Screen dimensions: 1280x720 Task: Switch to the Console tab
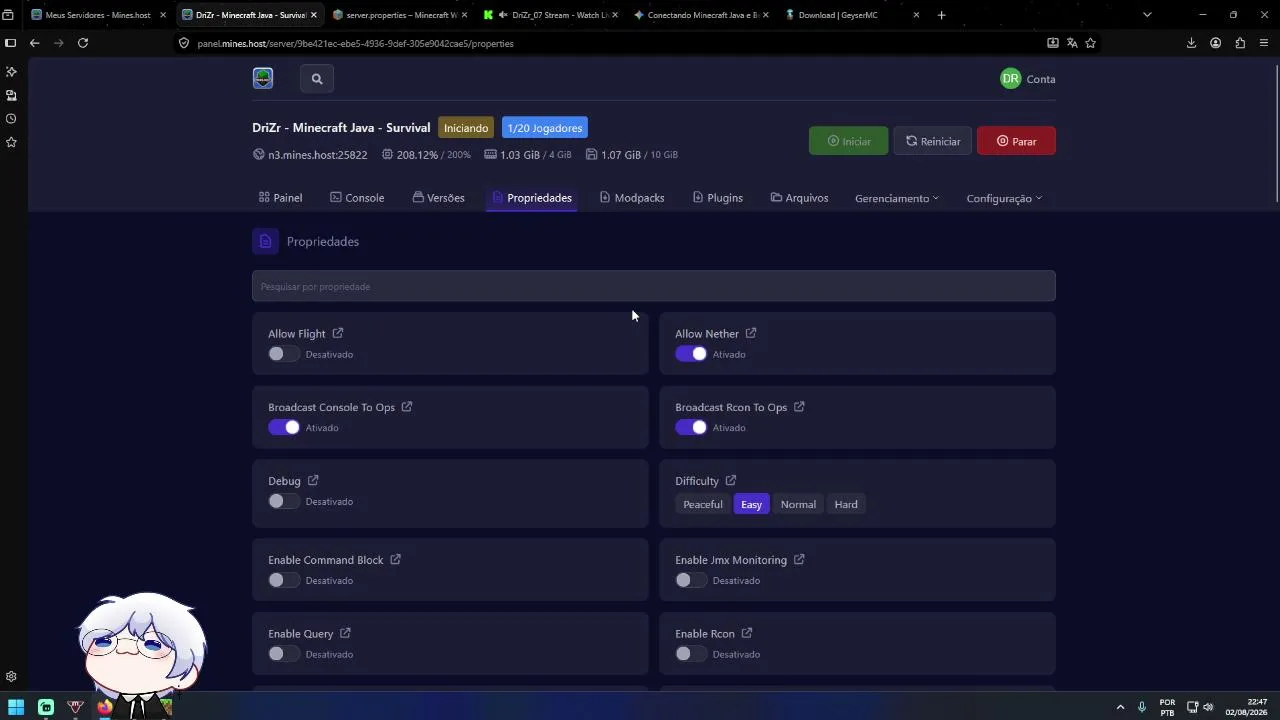pos(357,198)
